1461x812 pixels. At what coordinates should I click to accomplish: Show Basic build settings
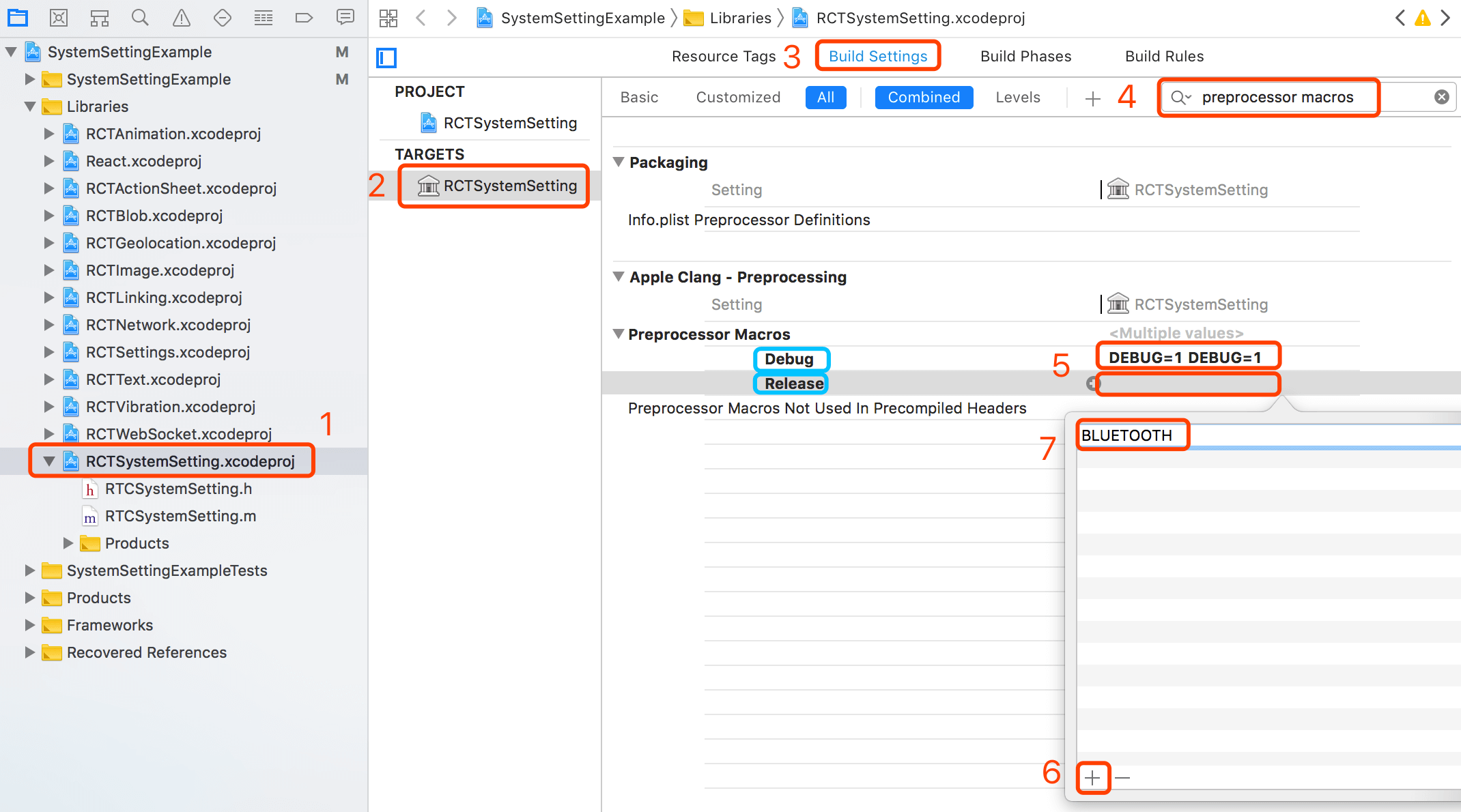point(639,98)
